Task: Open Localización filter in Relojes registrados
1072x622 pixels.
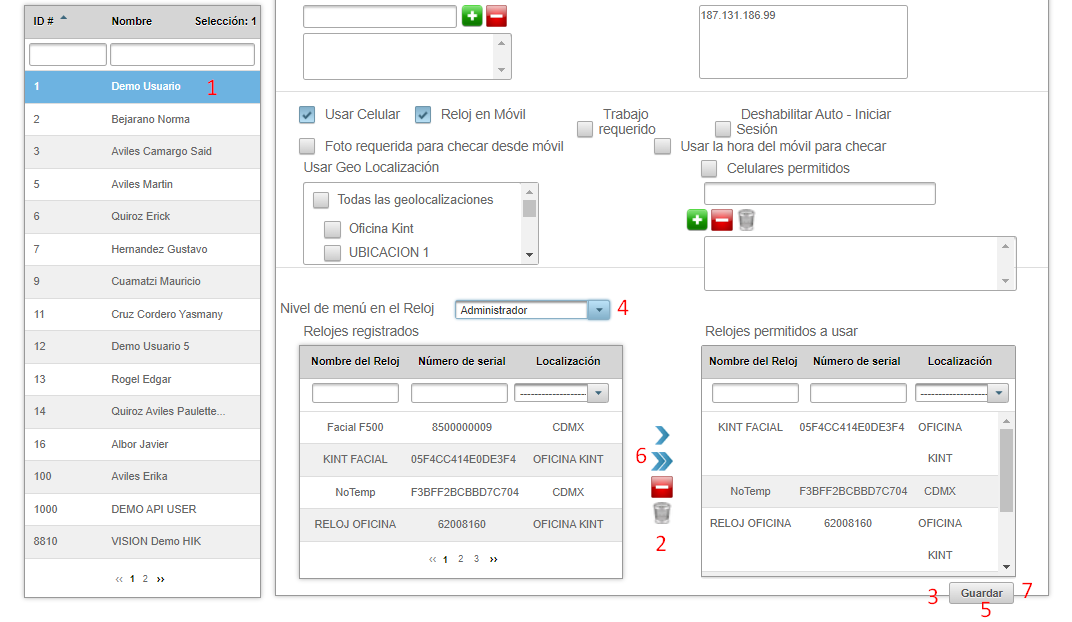Action: 598,394
